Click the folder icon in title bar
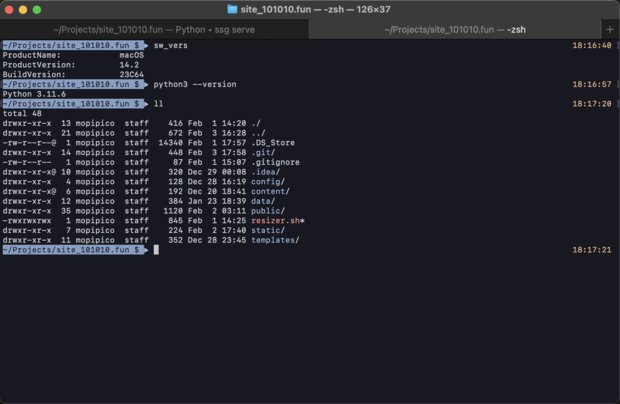 232,9
